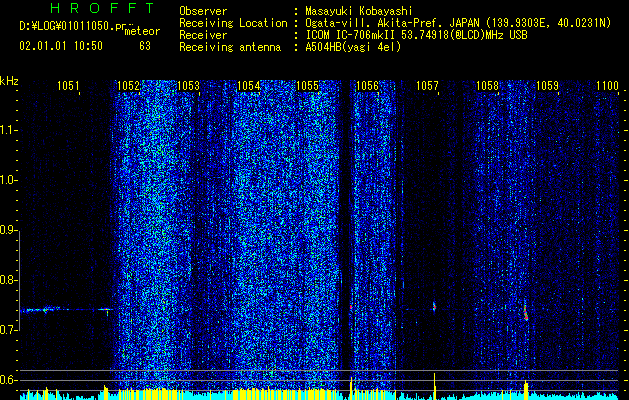Viewport: 629px width, 400px height.
Task: Click the antenna value A504HB(yagi 4el)
Action: [x=353, y=47]
